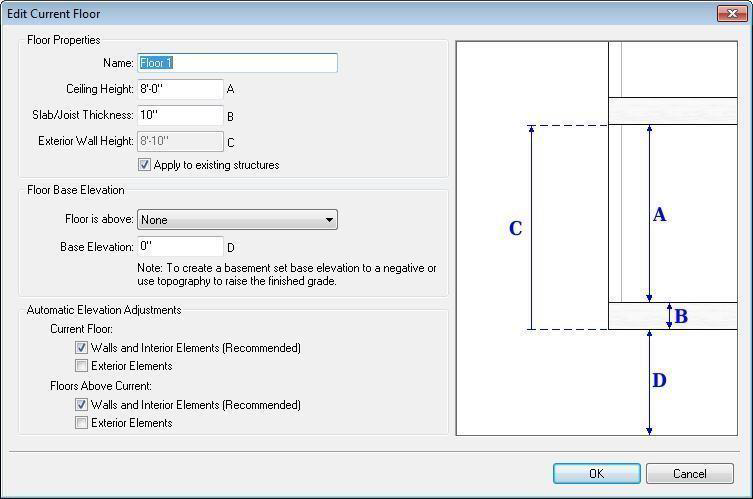Viewport: 753px width, 499px height.
Task: Click the upper slab band in diagram
Action: (x=672, y=110)
